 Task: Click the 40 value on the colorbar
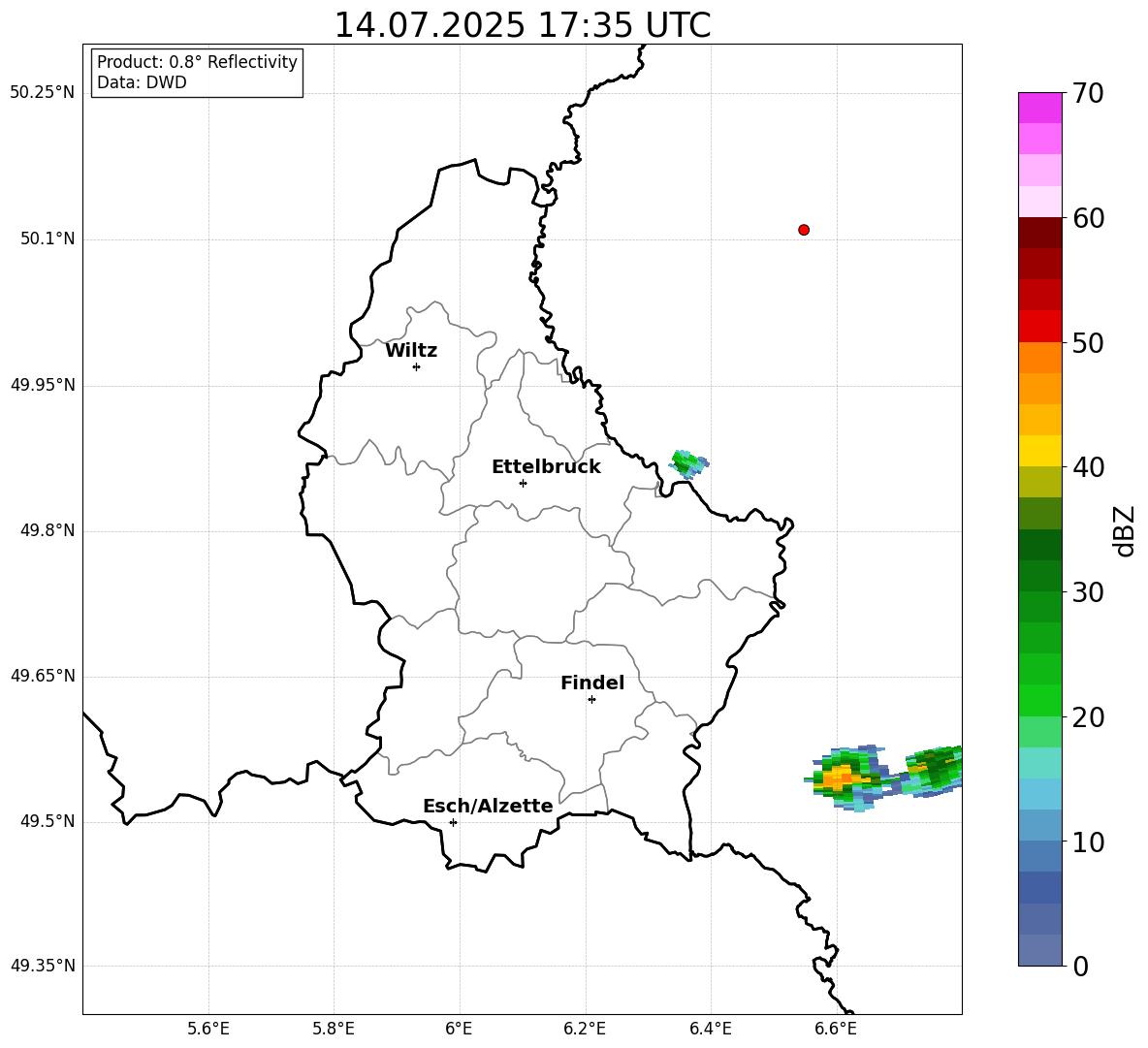point(1088,467)
